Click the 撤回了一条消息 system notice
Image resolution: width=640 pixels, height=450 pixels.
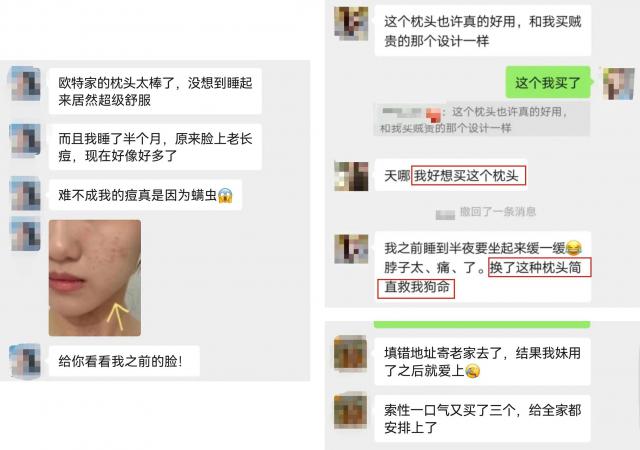pyautogui.click(x=486, y=212)
